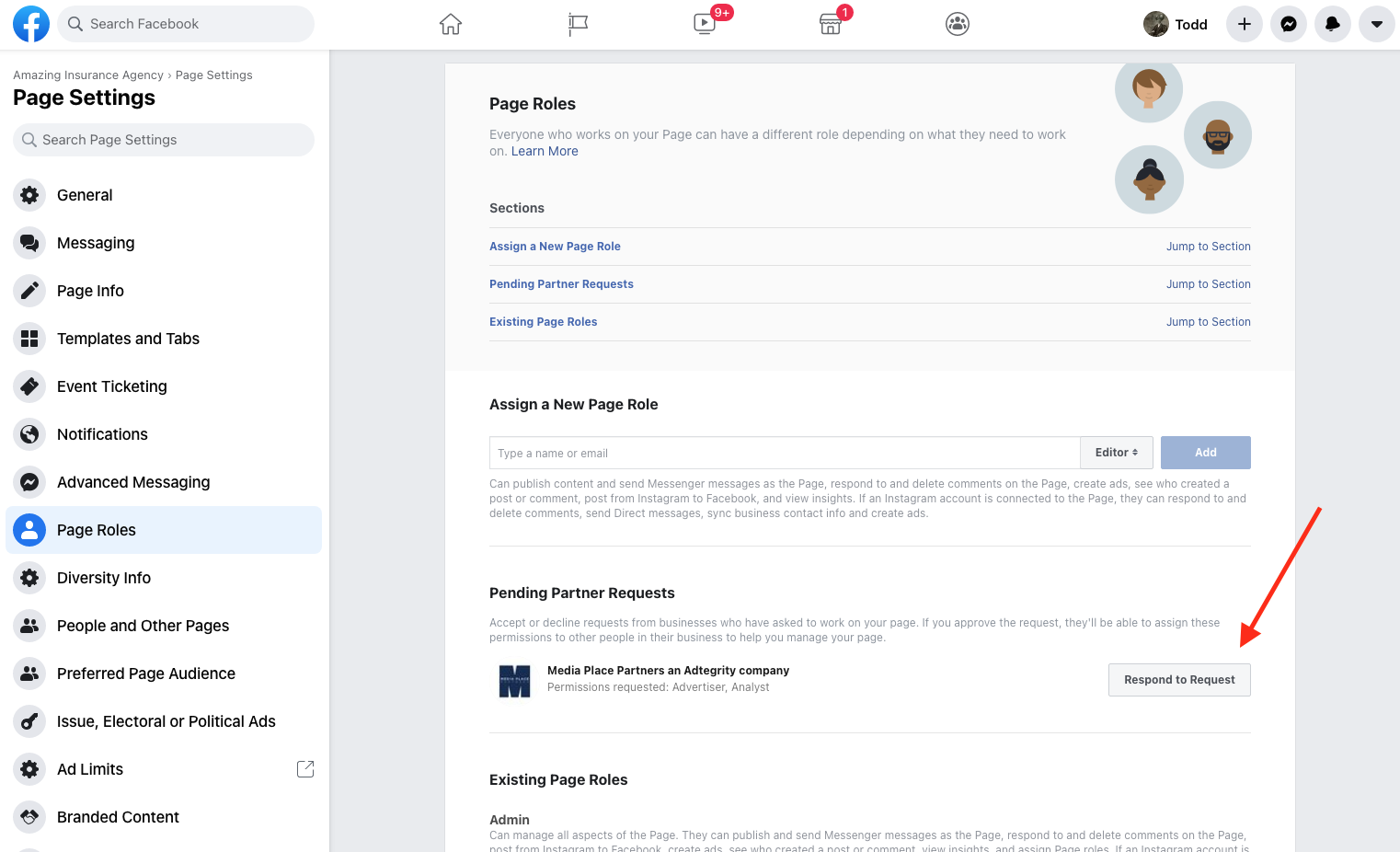The height and width of the screenshot is (852, 1400).
Task: Click the Branded Content handshake icon
Action: pos(29,817)
